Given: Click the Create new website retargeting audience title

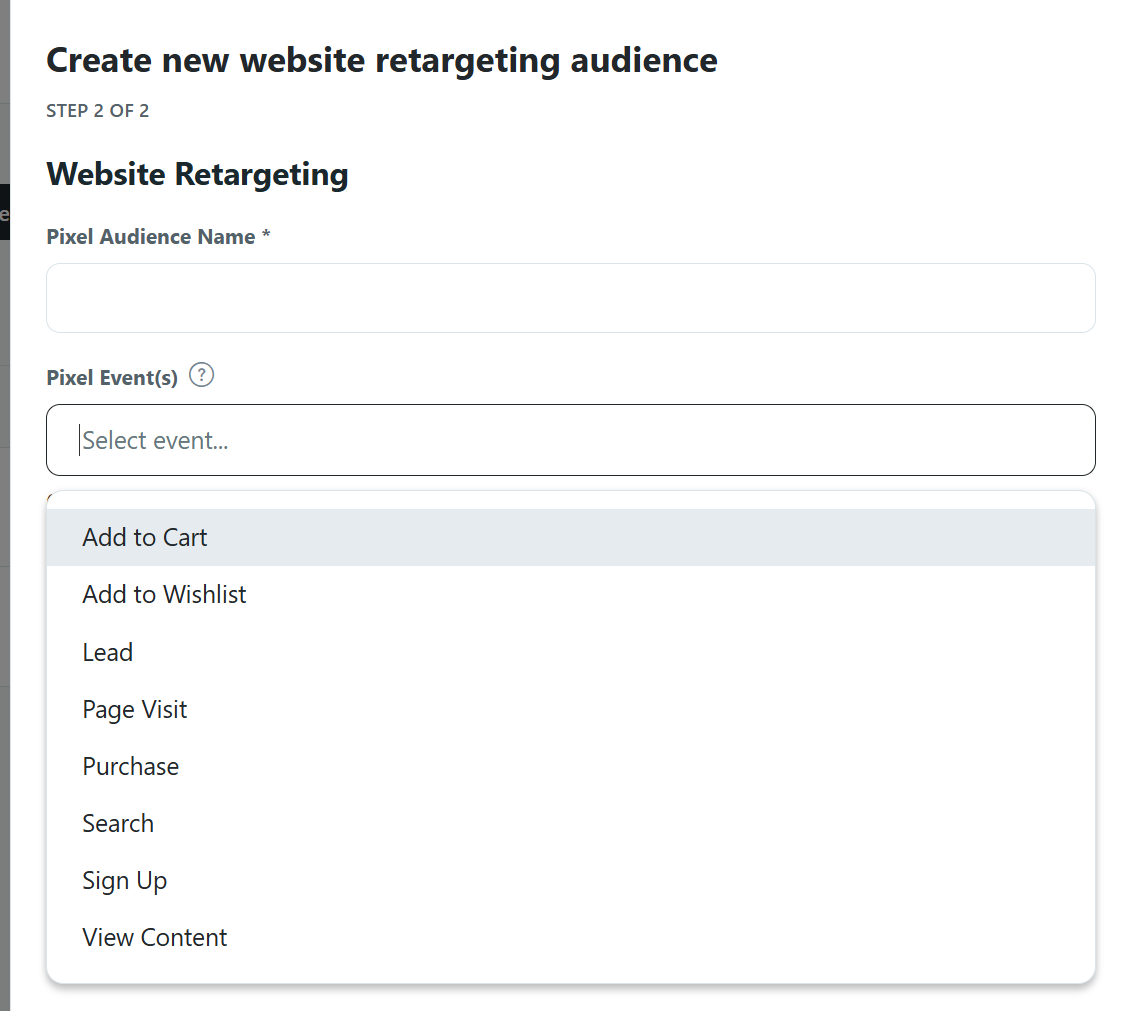Looking at the screenshot, I should (382, 60).
